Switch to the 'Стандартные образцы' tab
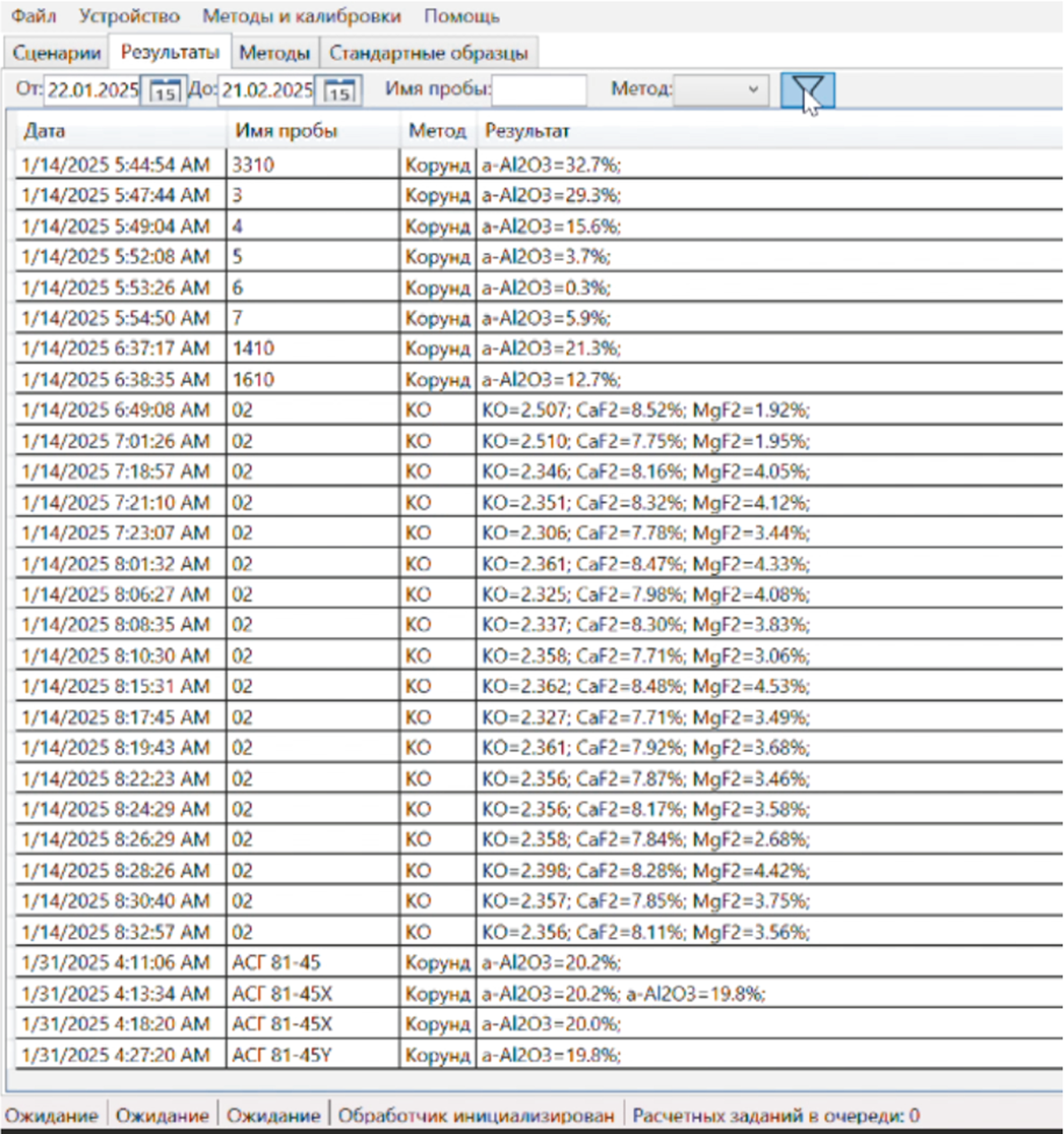The width and height of the screenshot is (1064, 1134). [428, 53]
